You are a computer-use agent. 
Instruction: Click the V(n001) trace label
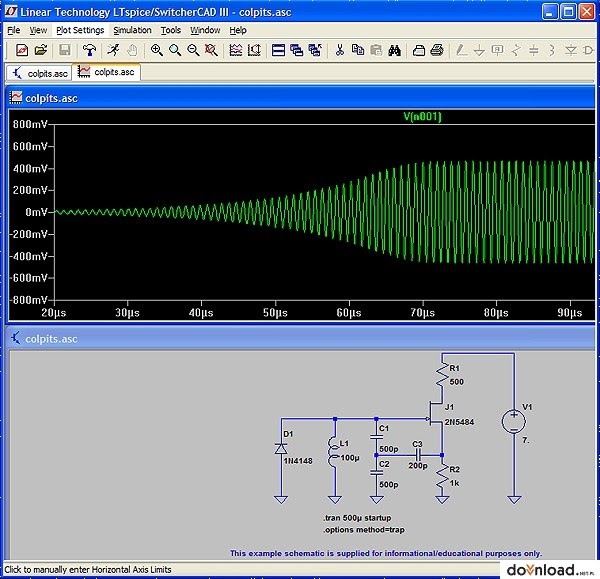[x=422, y=116]
